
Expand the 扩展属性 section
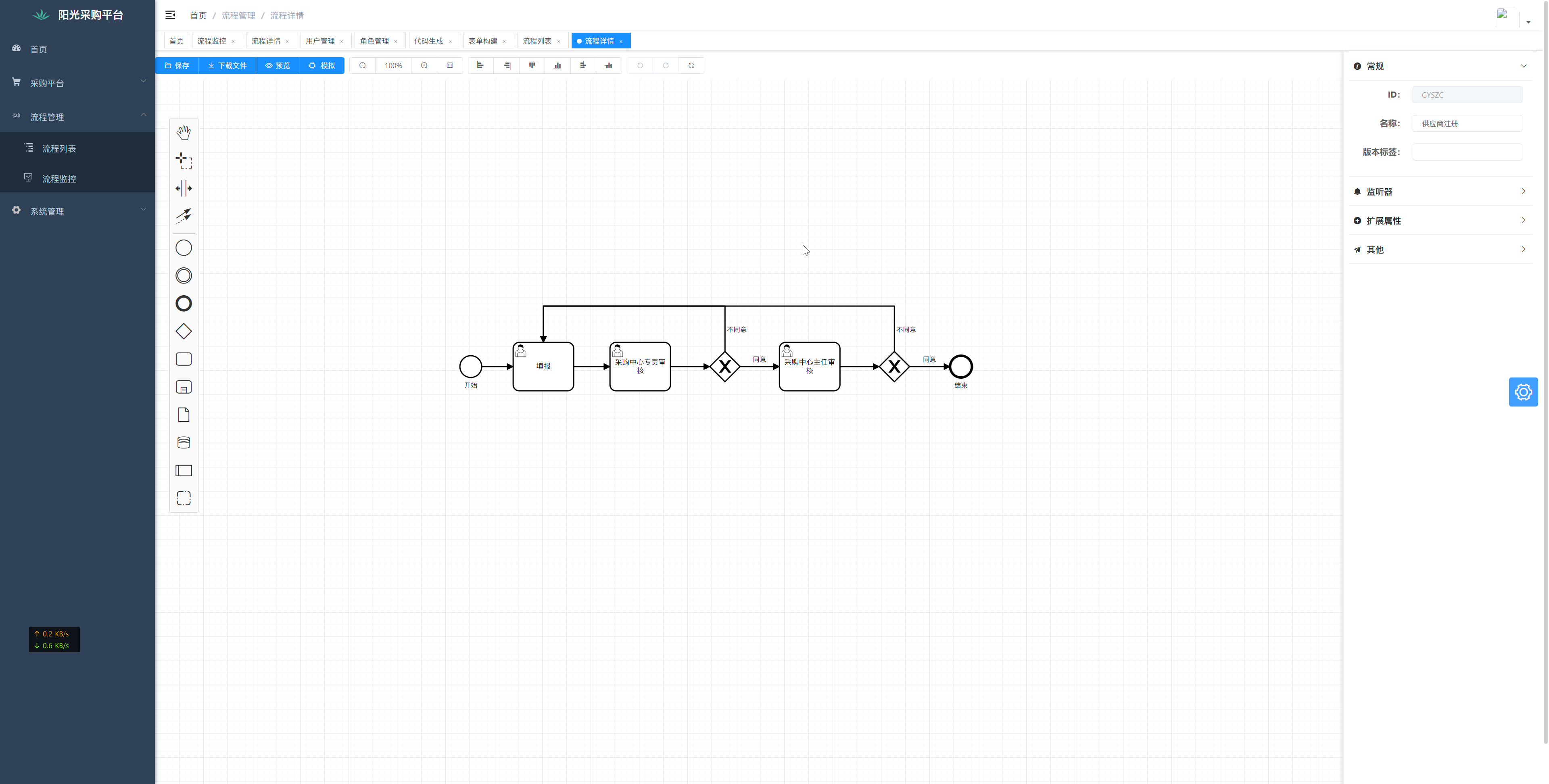click(1440, 221)
